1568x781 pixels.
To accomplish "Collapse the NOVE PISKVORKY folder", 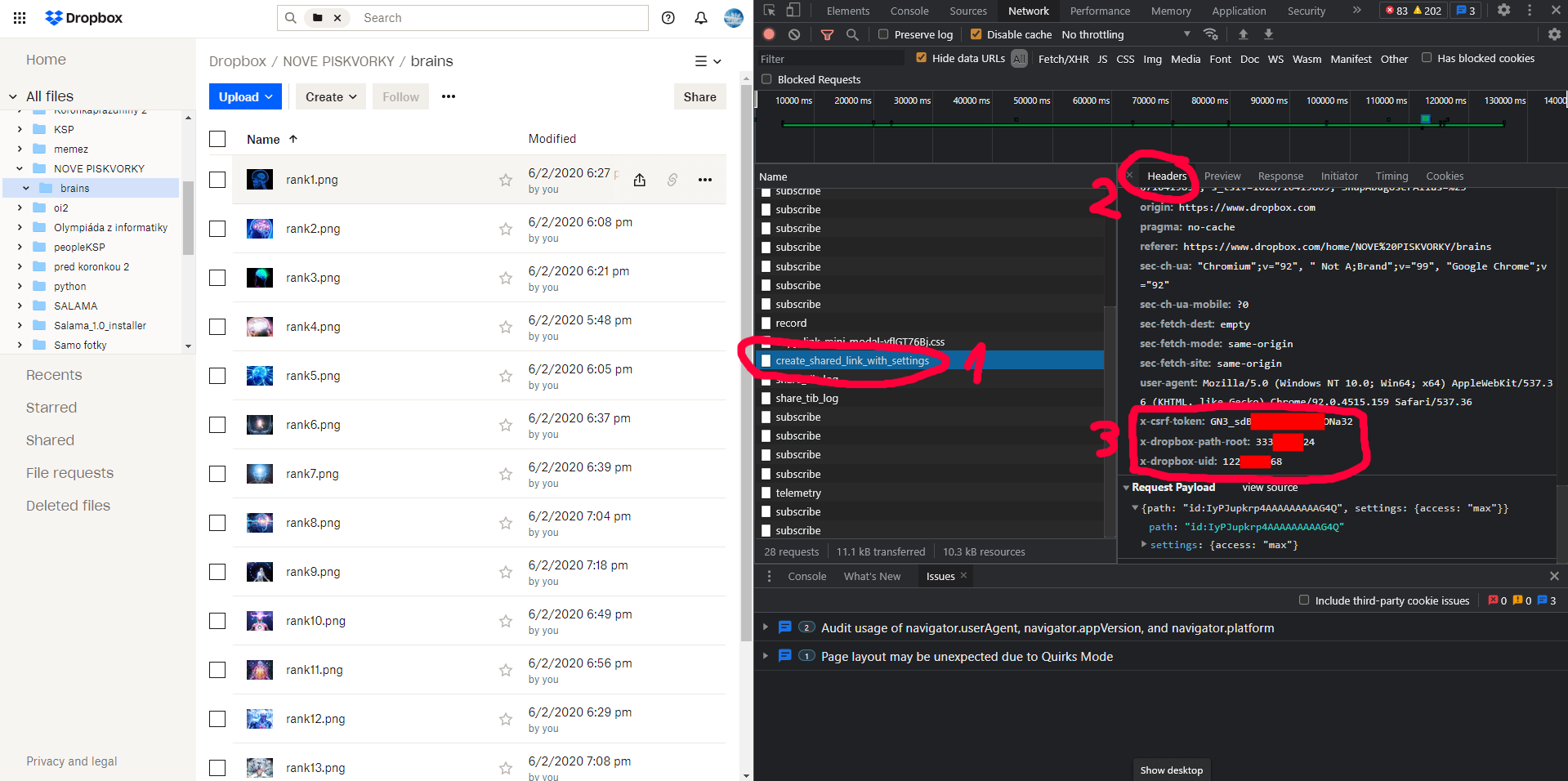I will (20, 168).
